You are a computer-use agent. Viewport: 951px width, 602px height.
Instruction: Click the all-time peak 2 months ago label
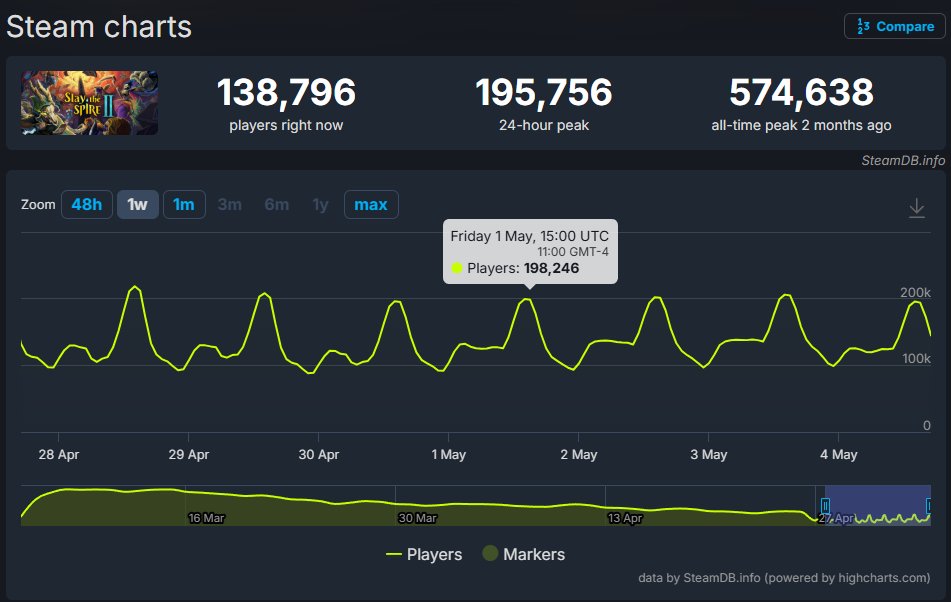tap(801, 125)
